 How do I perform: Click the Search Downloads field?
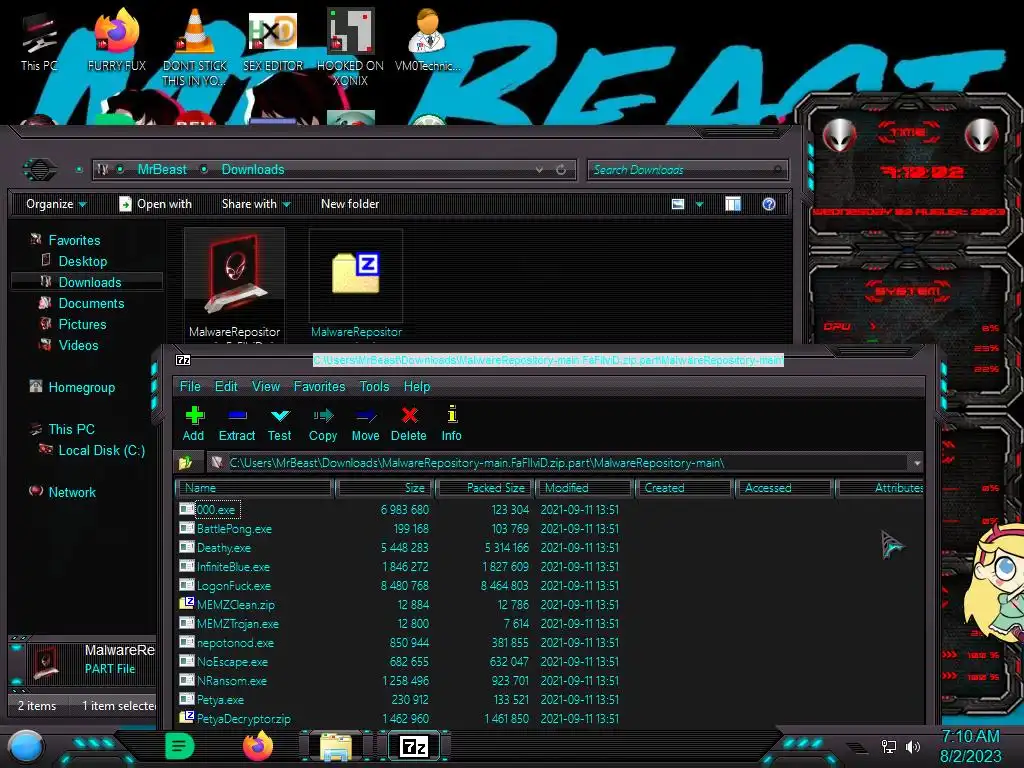coord(687,170)
